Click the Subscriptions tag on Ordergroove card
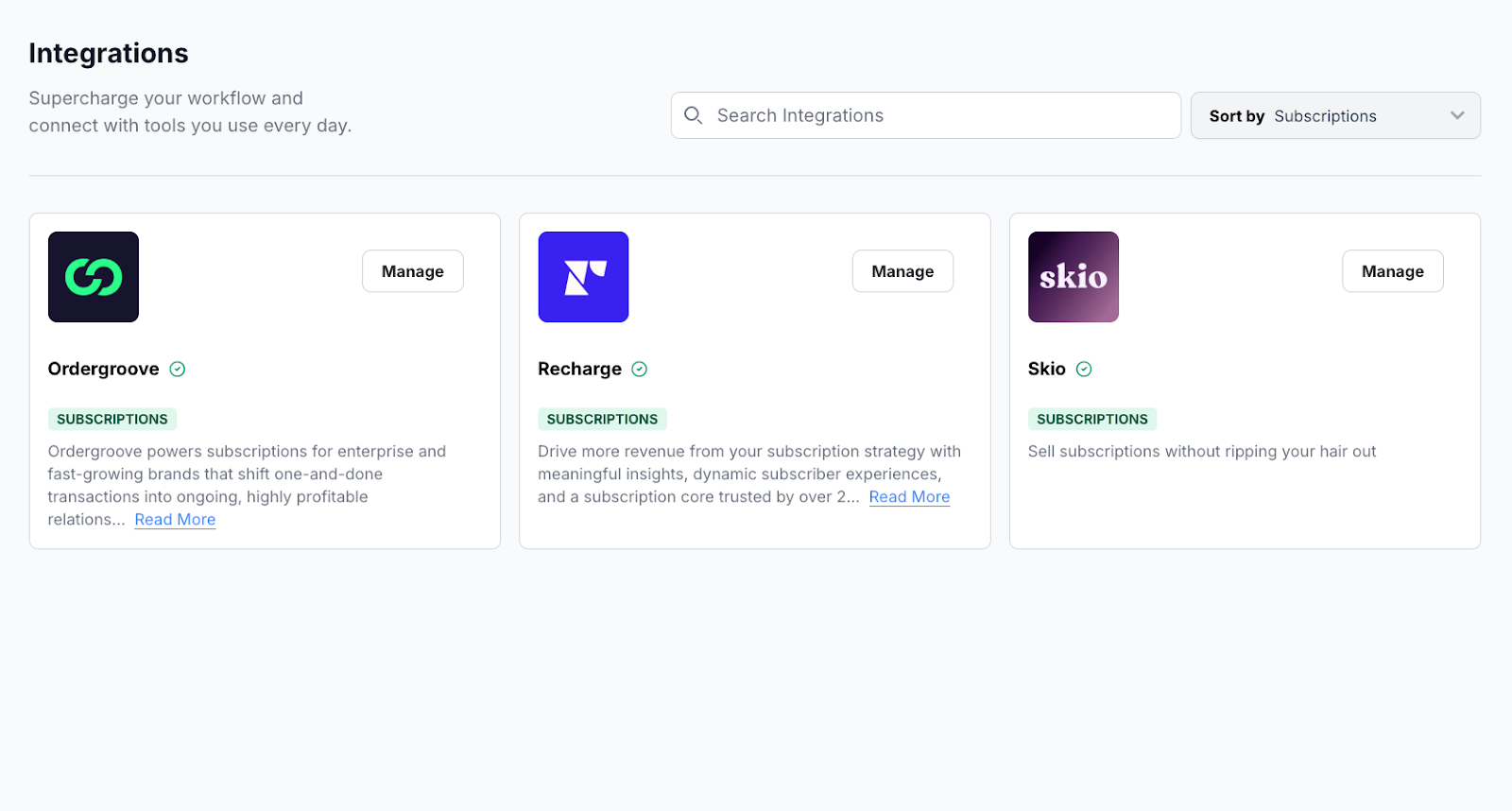 pos(112,420)
